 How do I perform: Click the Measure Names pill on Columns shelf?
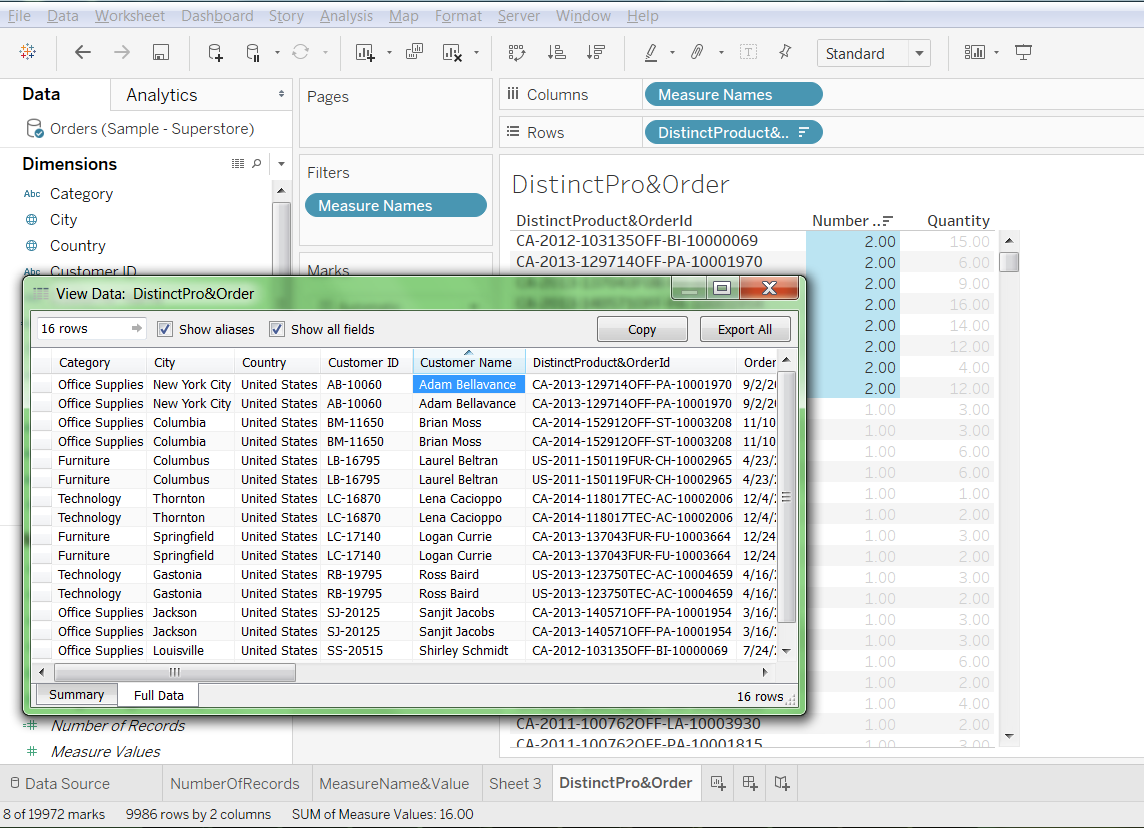733,94
